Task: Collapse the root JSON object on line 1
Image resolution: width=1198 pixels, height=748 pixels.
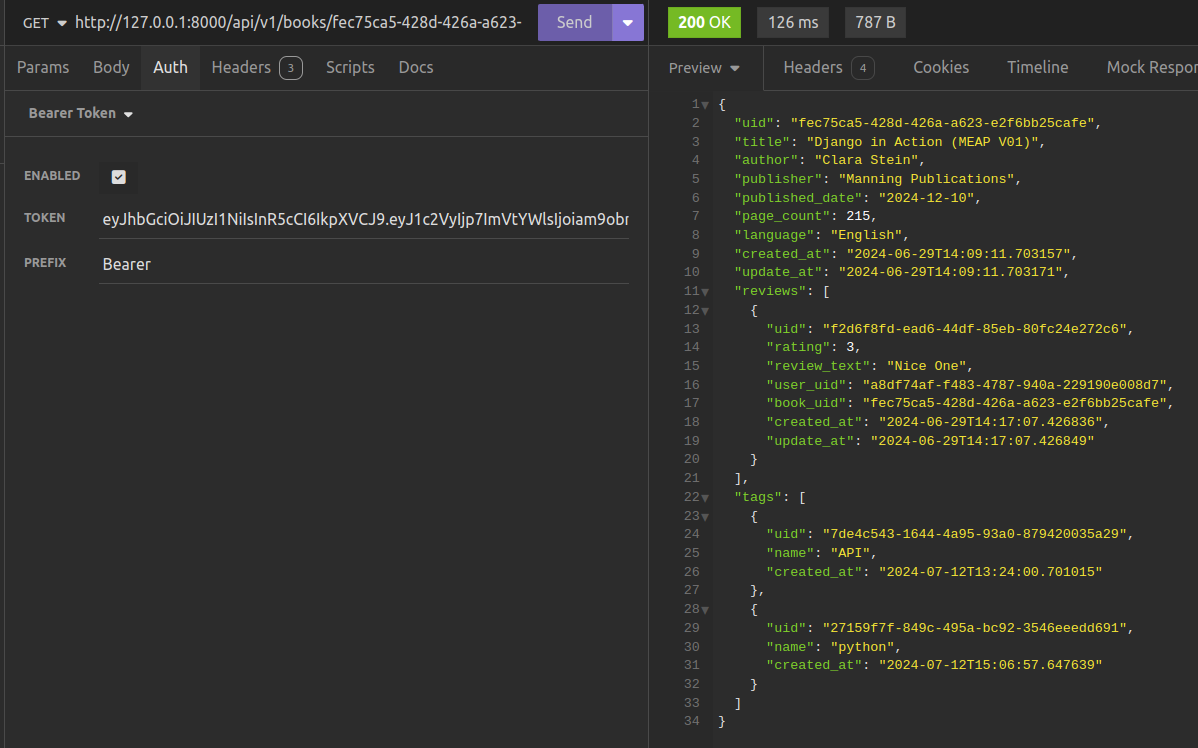Action: tap(705, 105)
